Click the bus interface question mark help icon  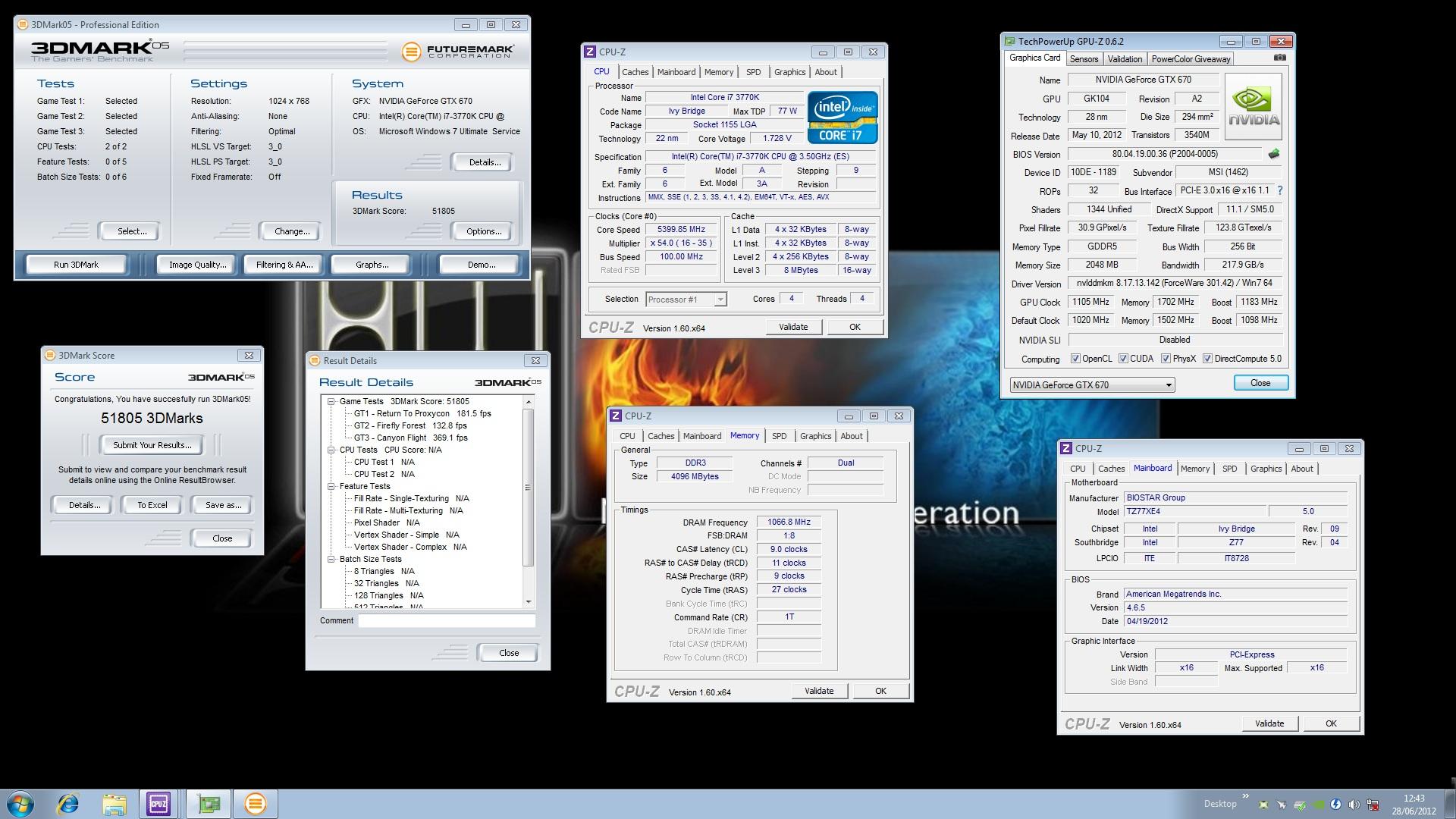(x=1280, y=191)
